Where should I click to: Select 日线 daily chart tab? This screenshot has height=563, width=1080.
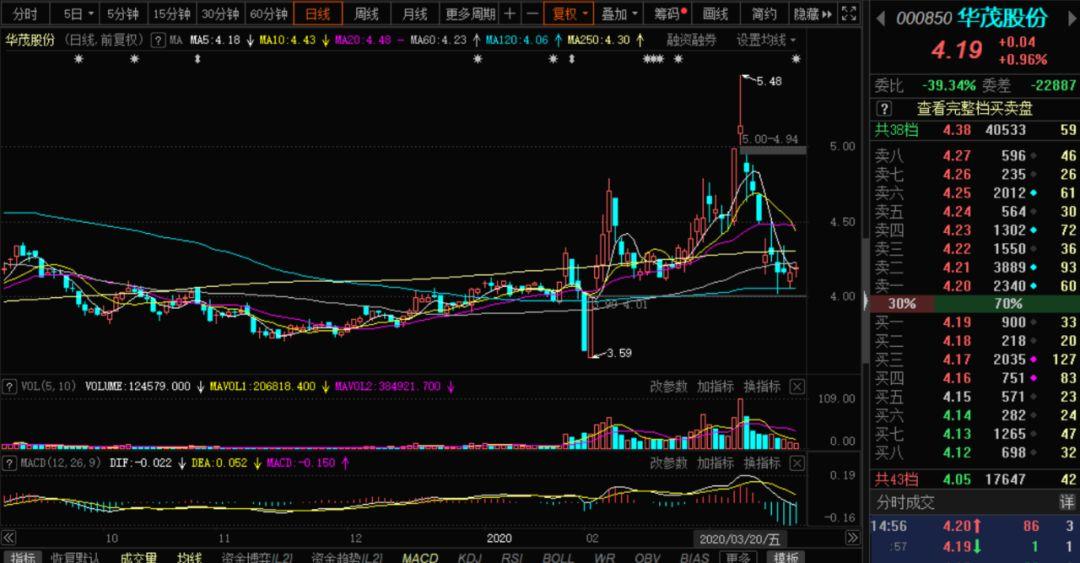[x=318, y=13]
